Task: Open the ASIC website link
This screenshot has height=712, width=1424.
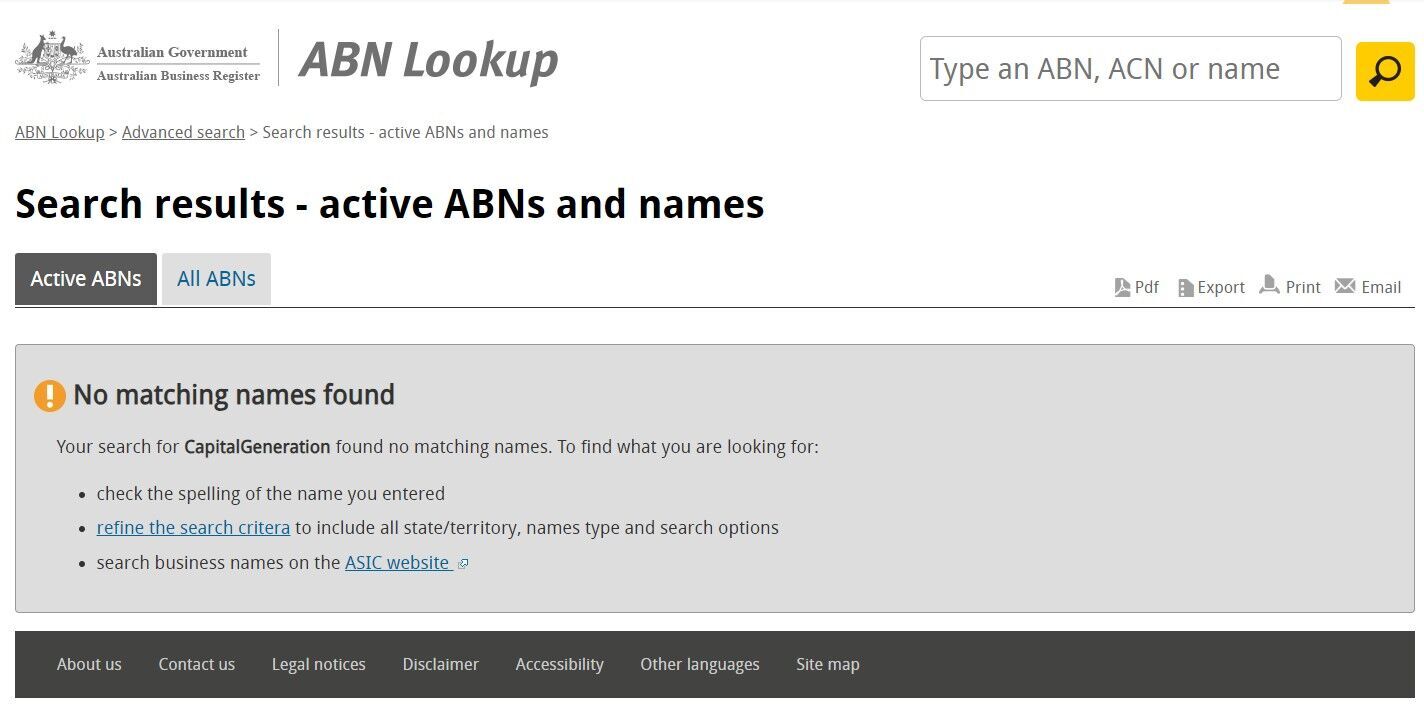Action: tap(397, 563)
